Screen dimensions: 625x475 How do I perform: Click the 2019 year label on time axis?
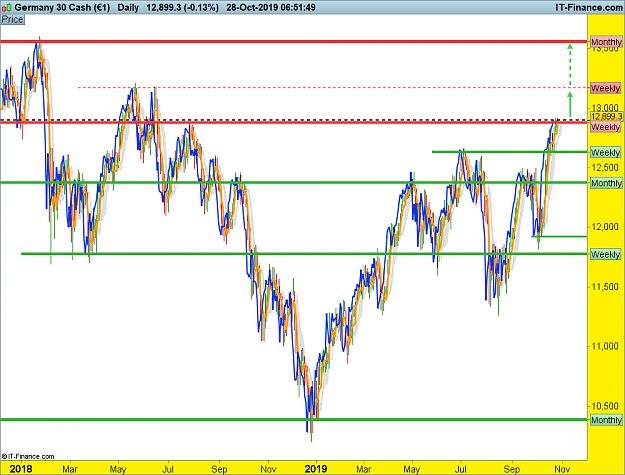point(316,469)
